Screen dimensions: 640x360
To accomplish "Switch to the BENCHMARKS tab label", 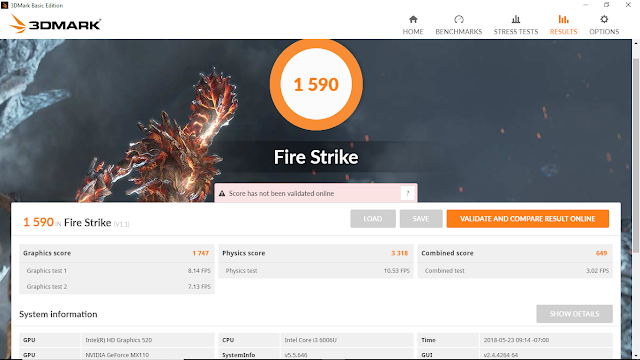I will point(459,31).
